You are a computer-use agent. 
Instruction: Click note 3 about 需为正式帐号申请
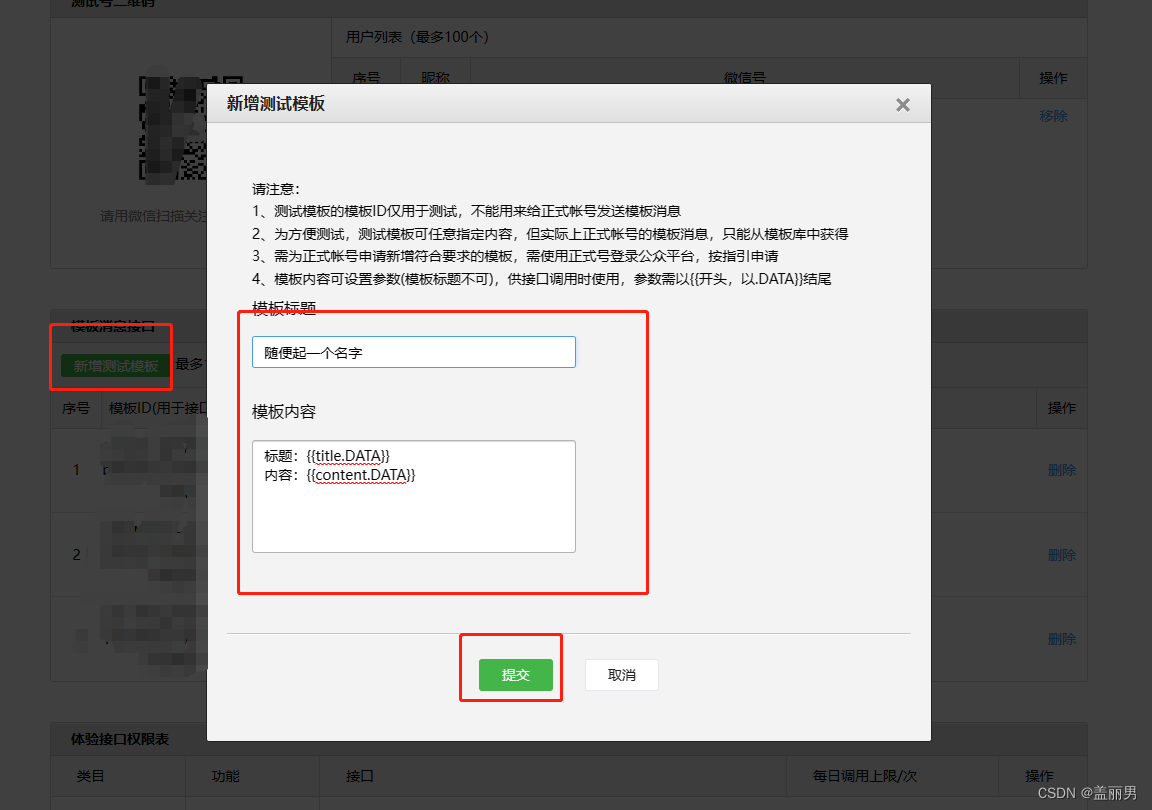[515, 257]
